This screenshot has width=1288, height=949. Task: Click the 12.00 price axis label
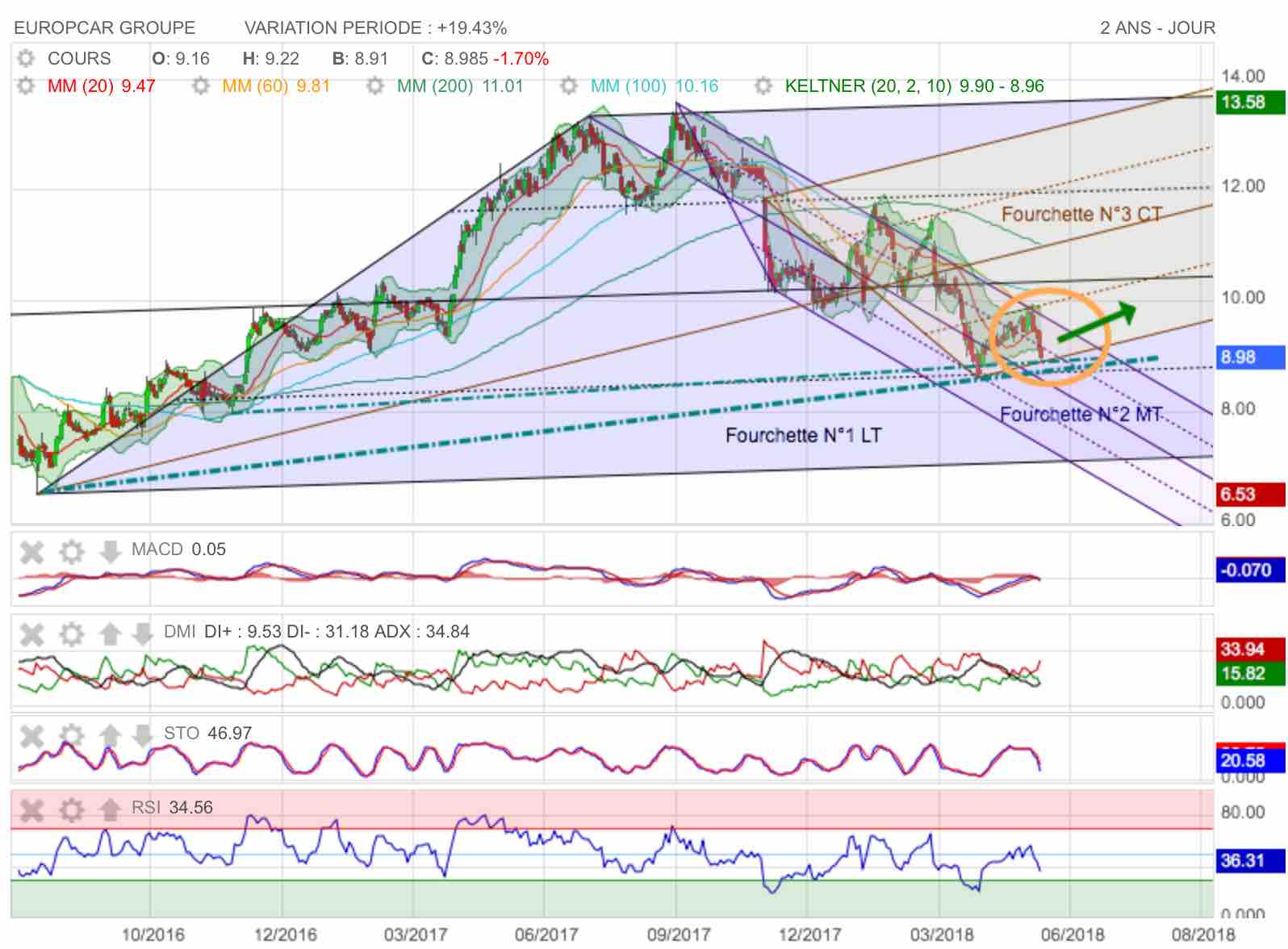pyautogui.click(x=1243, y=186)
